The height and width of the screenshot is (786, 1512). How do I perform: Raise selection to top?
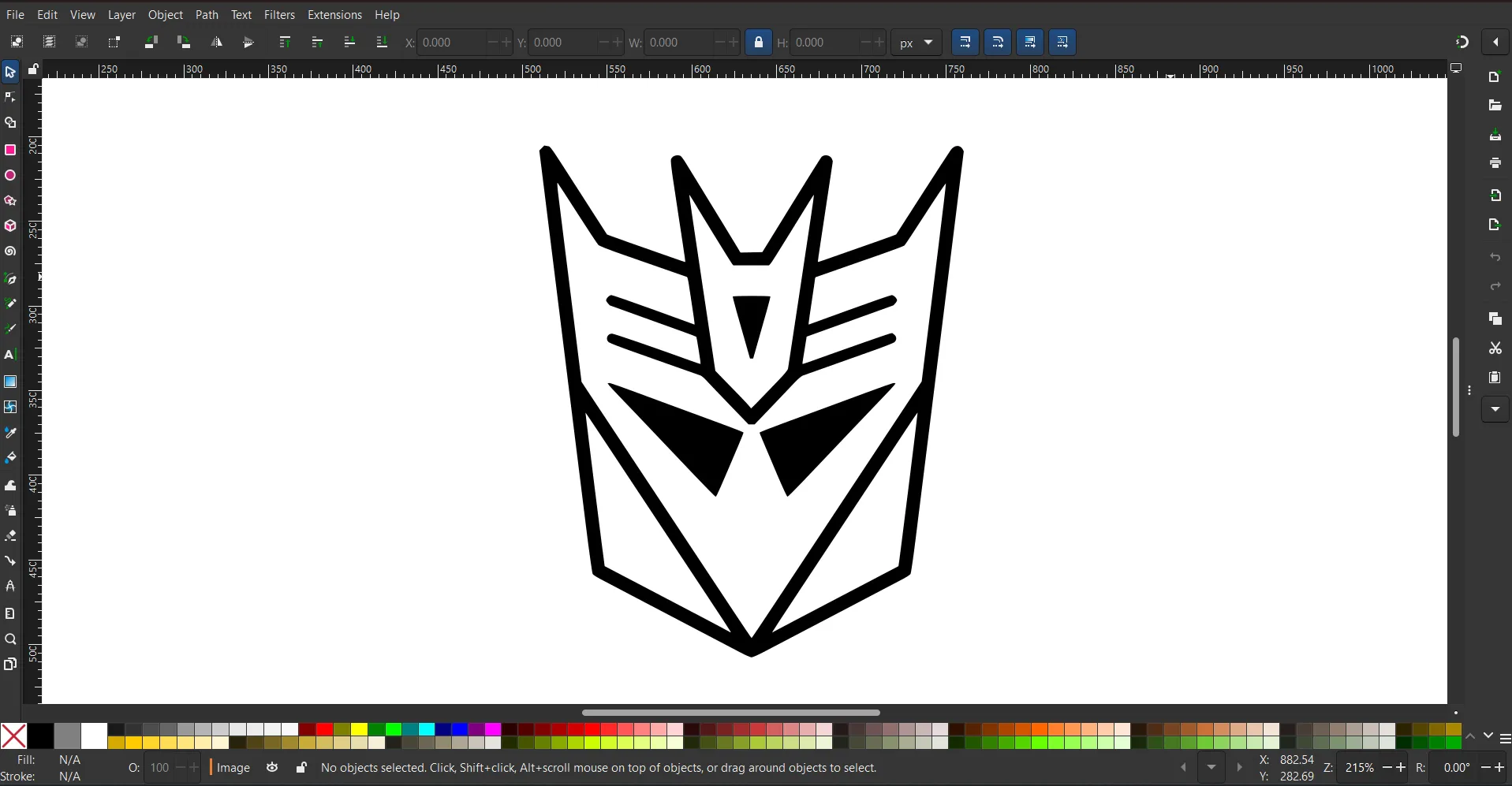[286, 42]
